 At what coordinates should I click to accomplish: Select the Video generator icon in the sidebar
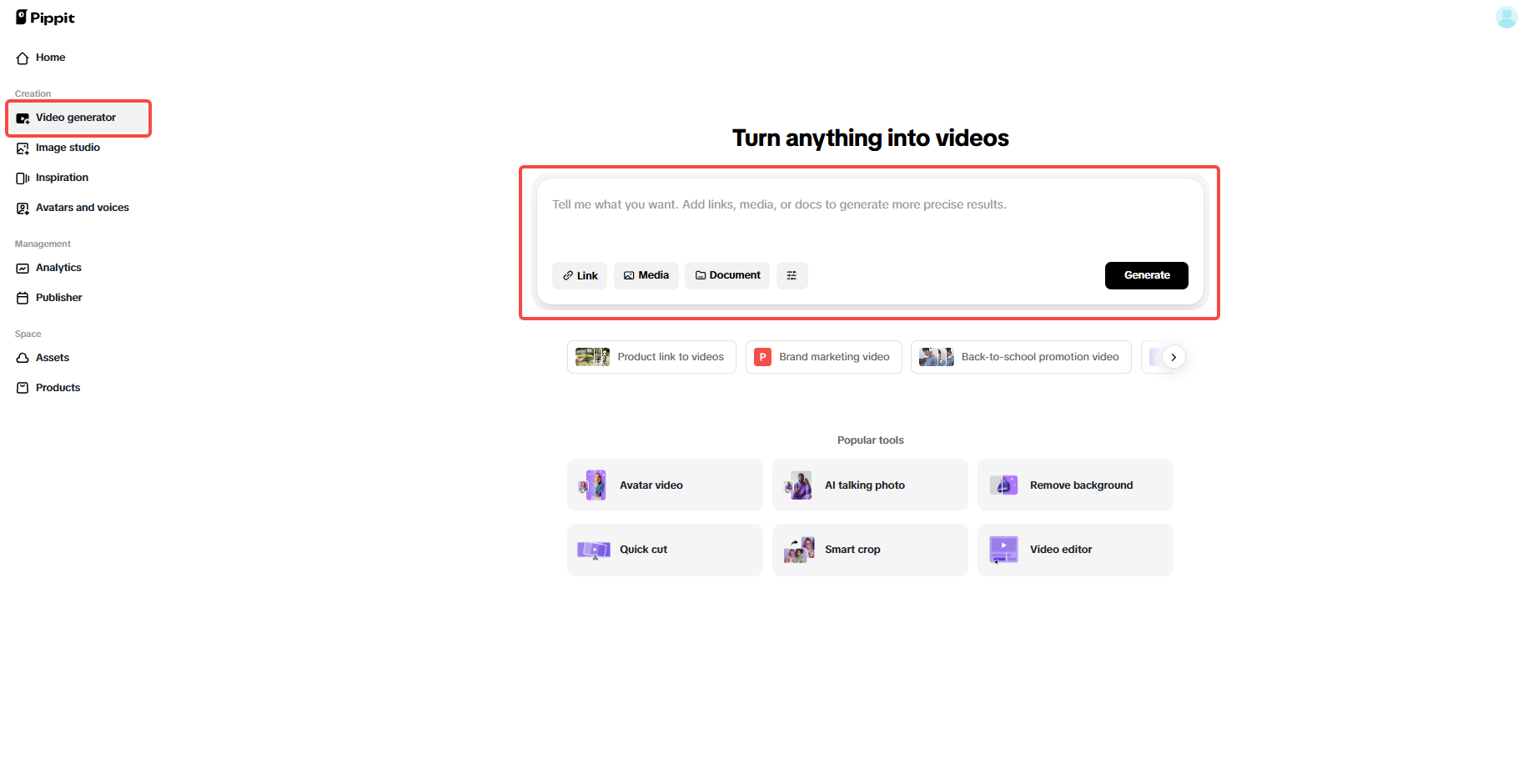tap(22, 118)
